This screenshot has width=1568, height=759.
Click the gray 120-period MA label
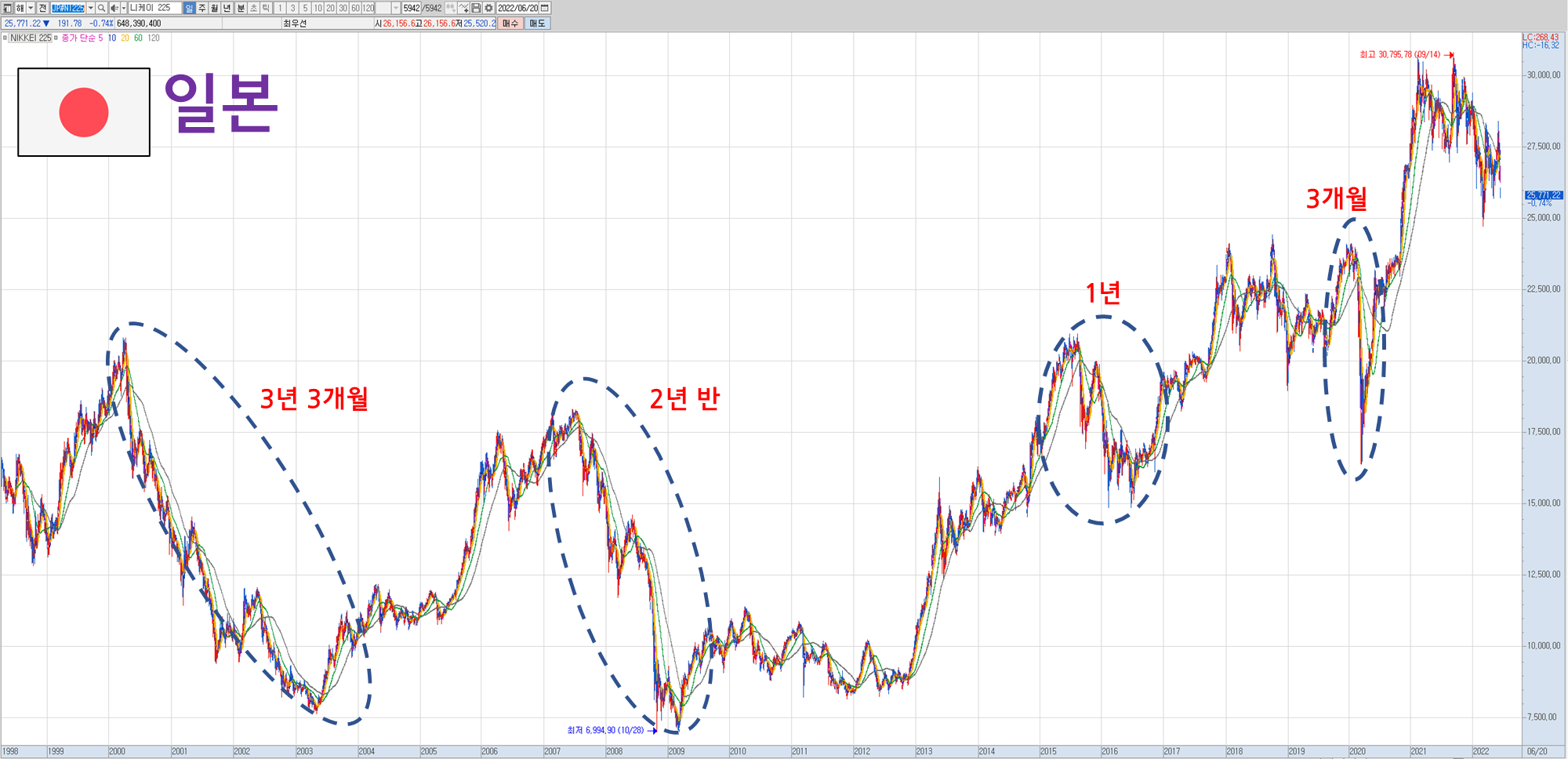click(154, 38)
